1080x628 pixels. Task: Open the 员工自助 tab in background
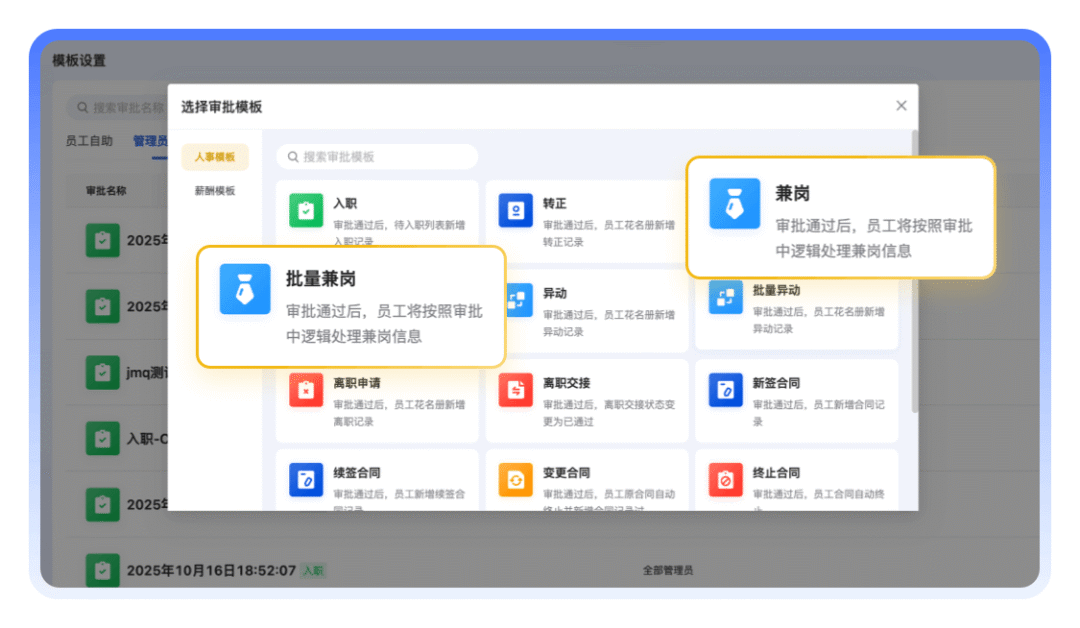click(89, 141)
